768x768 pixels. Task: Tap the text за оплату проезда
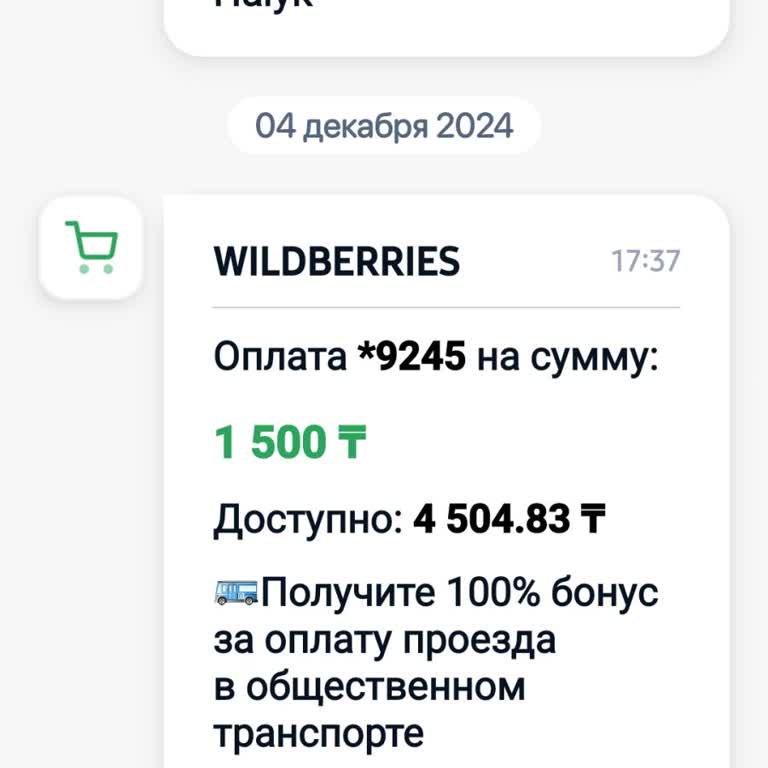[x=384, y=640]
